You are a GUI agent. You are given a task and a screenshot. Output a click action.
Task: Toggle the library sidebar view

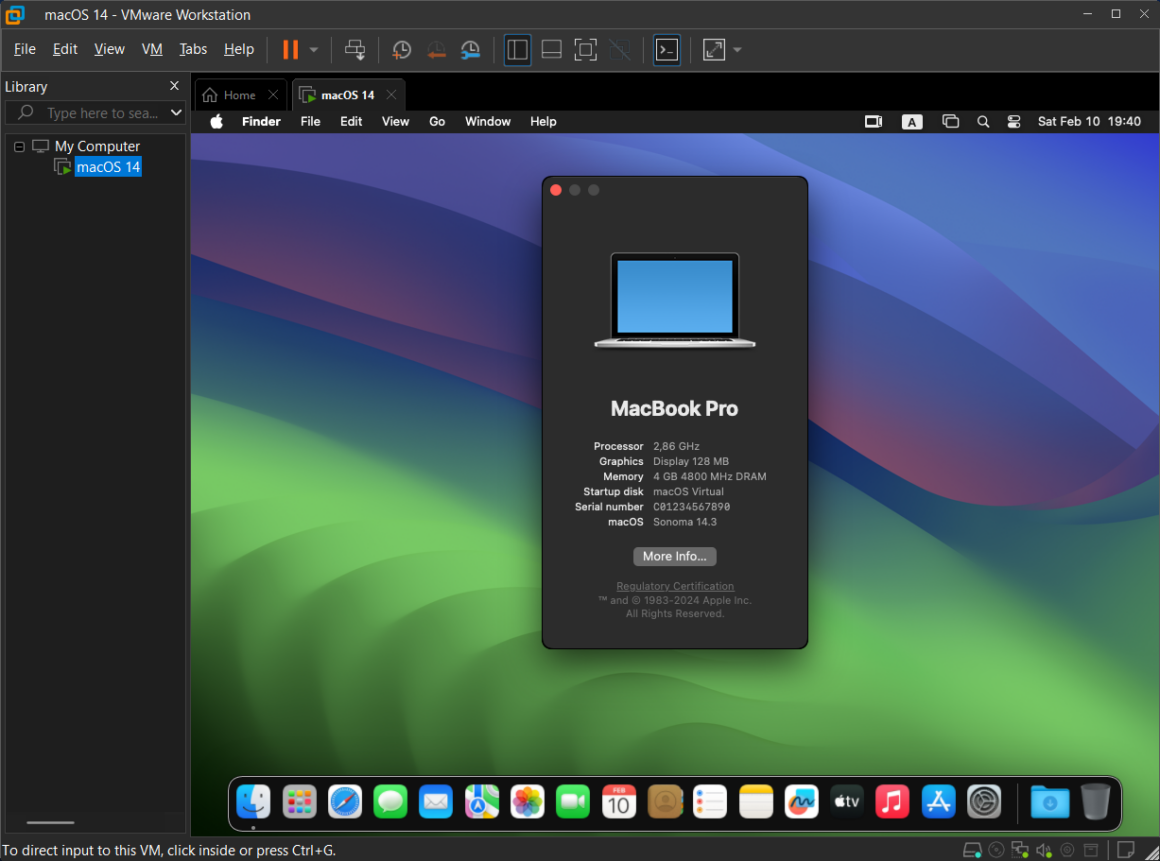coord(517,50)
